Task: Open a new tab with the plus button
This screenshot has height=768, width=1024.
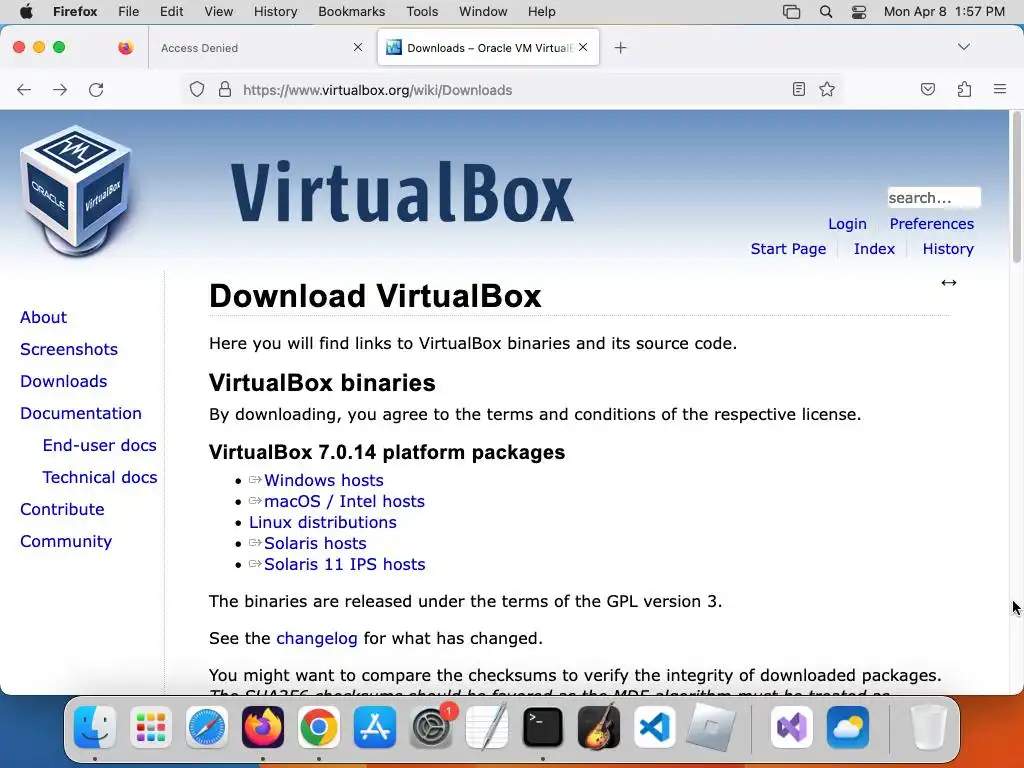Action: (620, 48)
